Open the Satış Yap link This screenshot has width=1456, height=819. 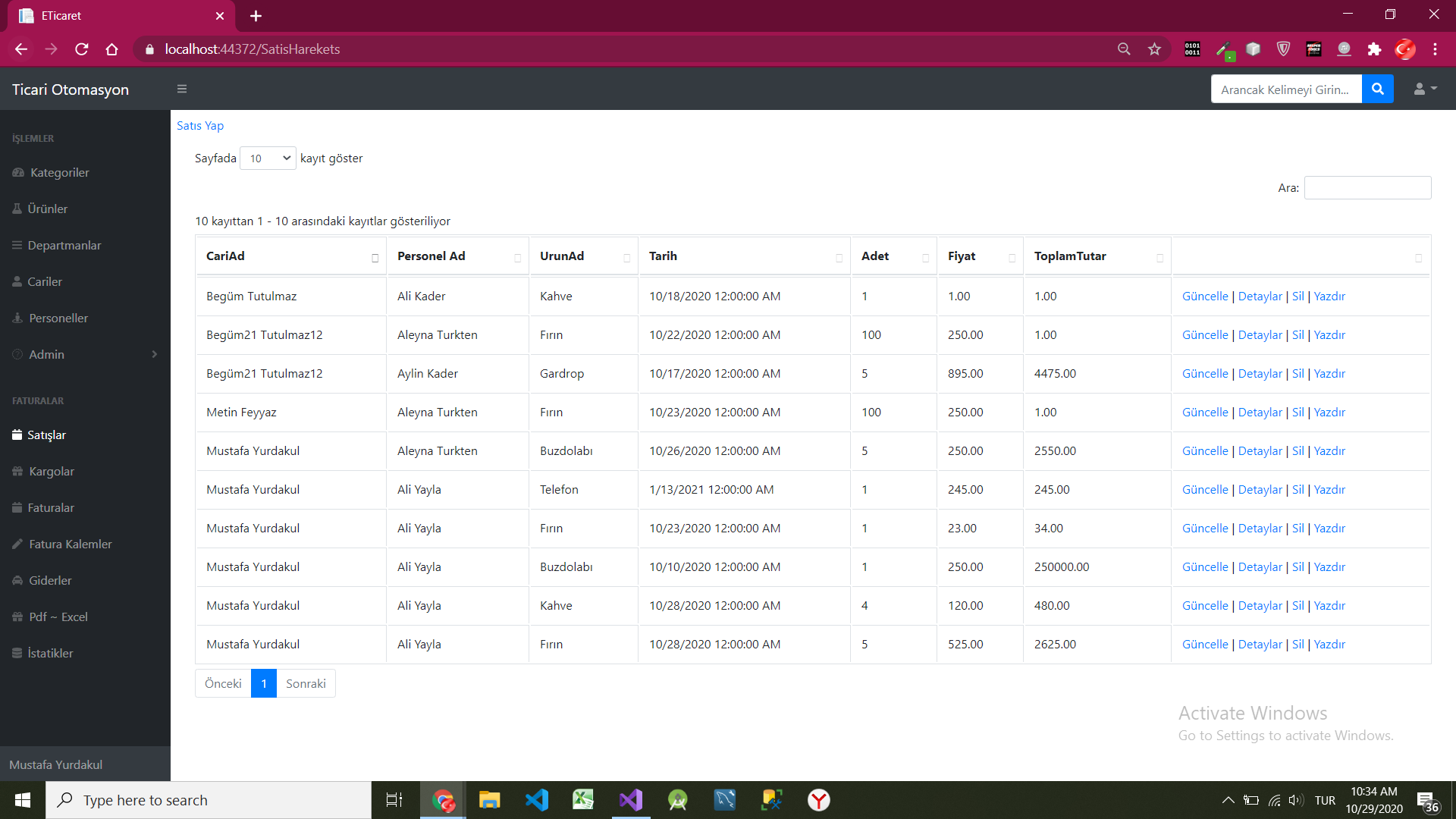[x=199, y=125]
